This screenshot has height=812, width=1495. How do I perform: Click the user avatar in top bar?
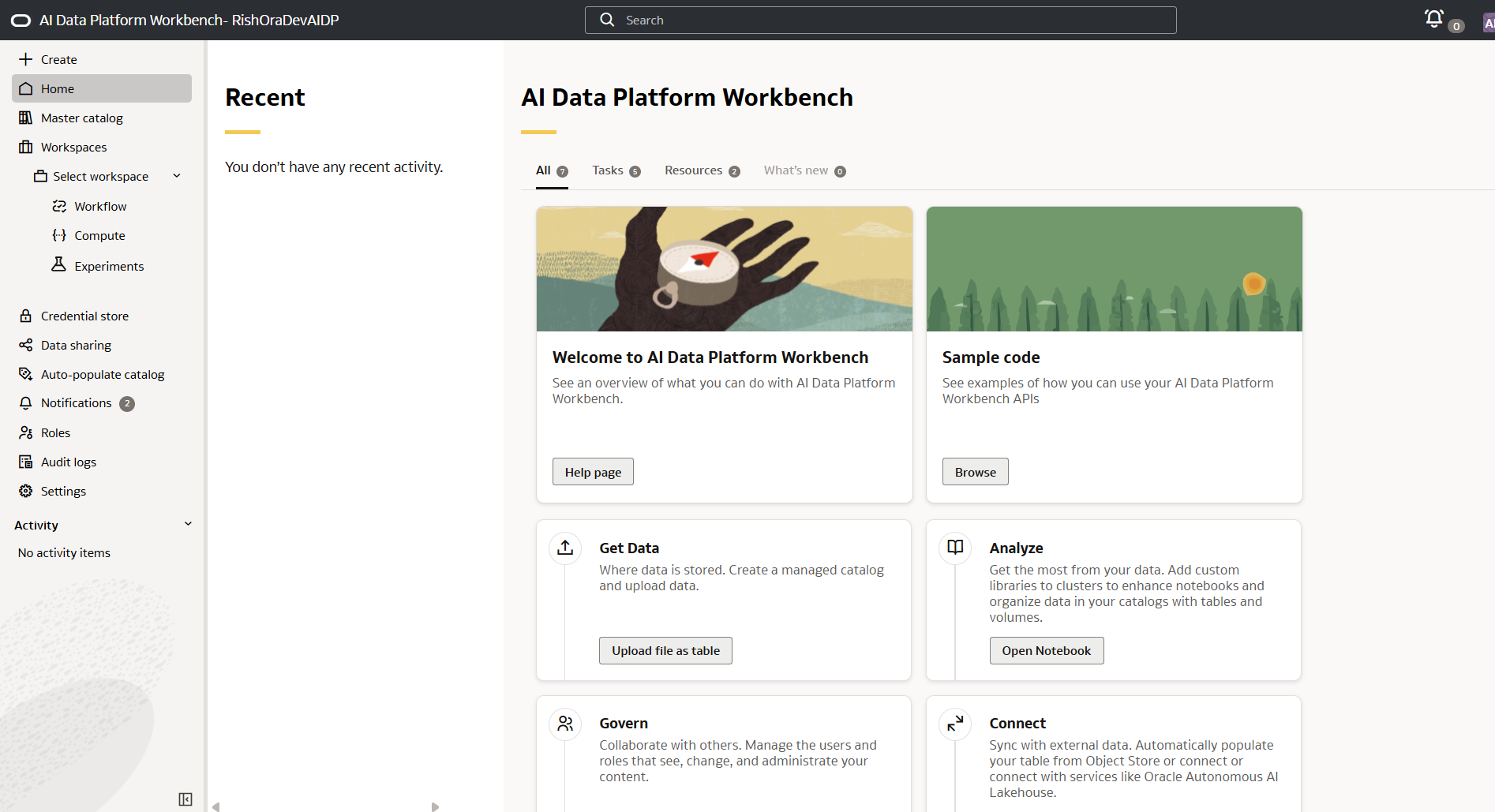pos(1489,24)
